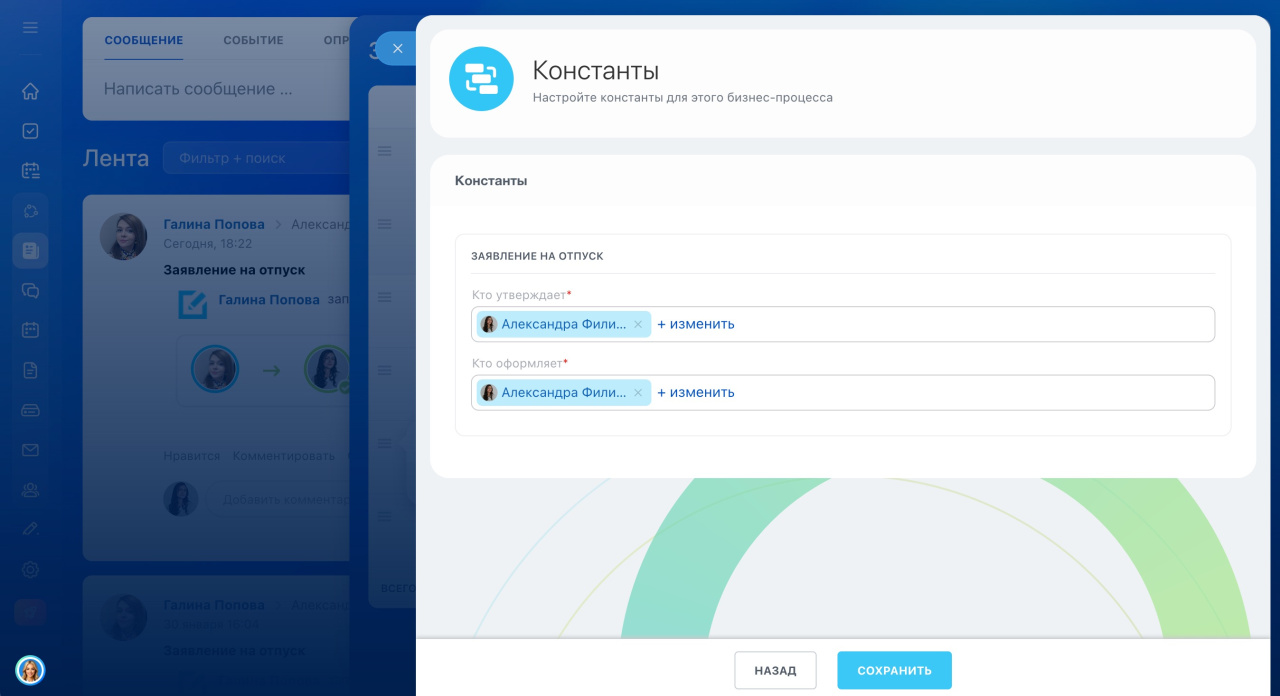
Task: Click the 'Фильтр + поиск' search field
Action: click(x=255, y=158)
